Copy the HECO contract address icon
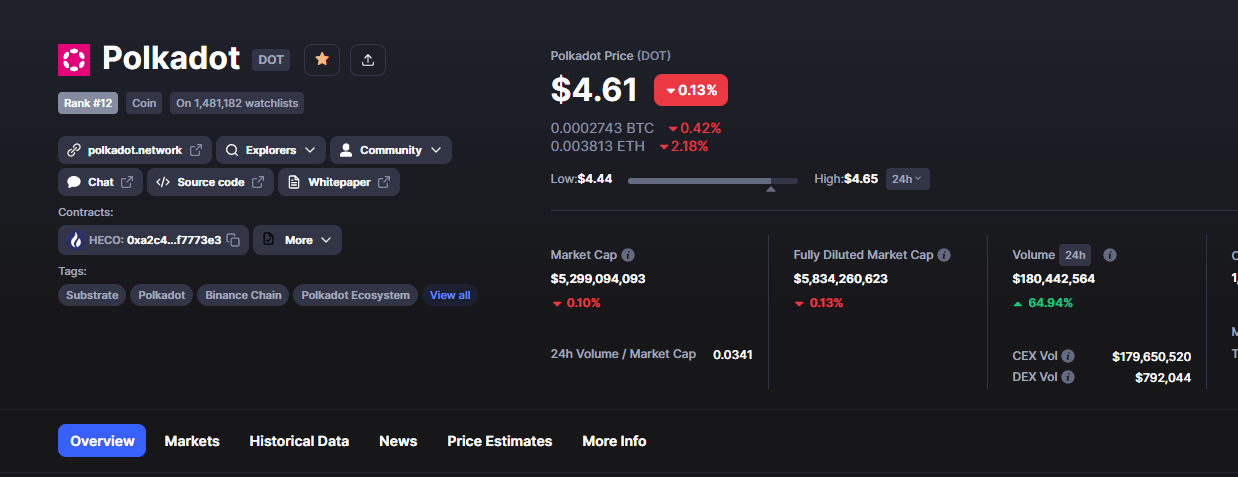Image resolution: width=1238 pixels, height=477 pixels. point(233,240)
